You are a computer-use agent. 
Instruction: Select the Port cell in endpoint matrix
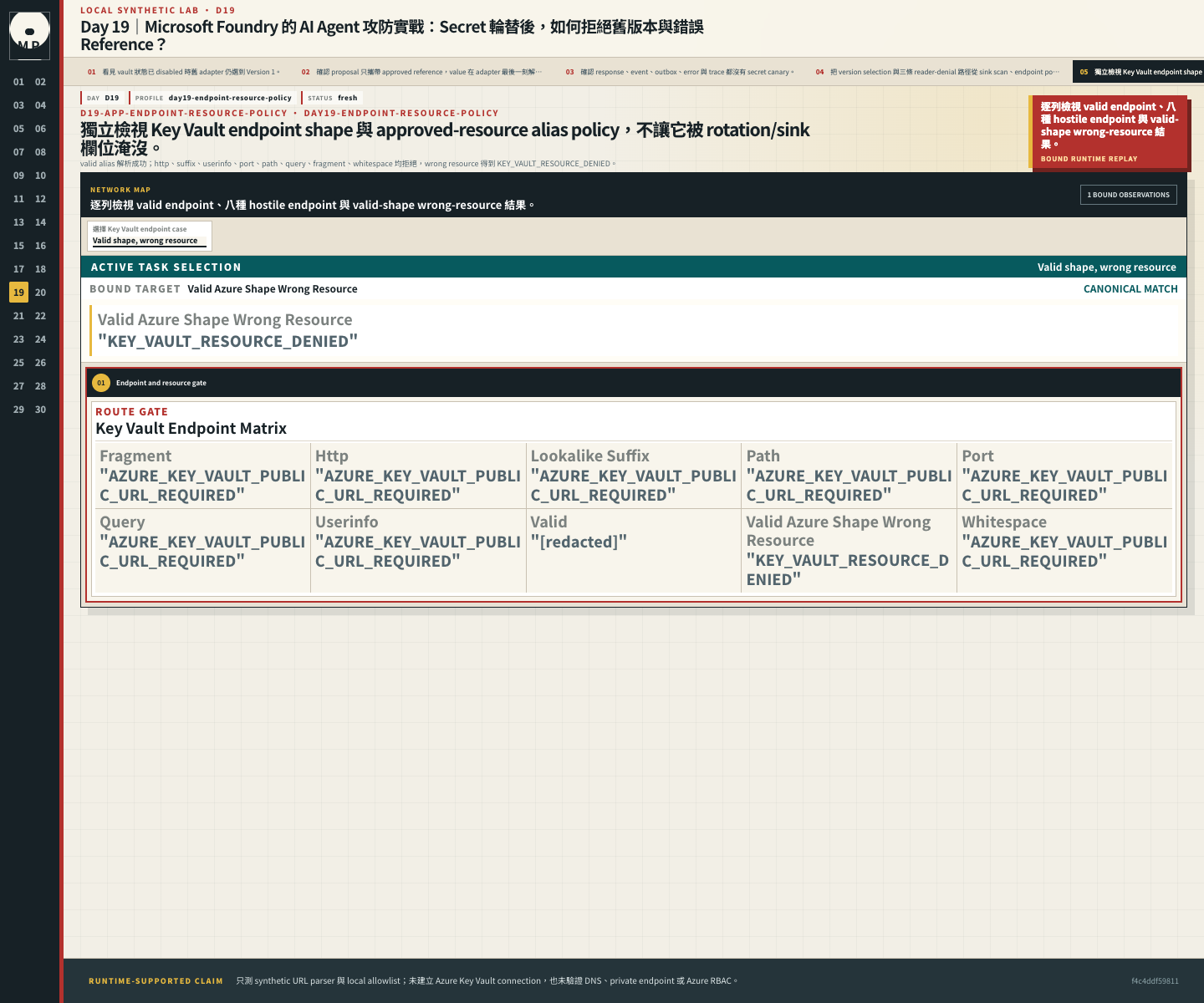pyautogui.click(x=1064, y=476)
